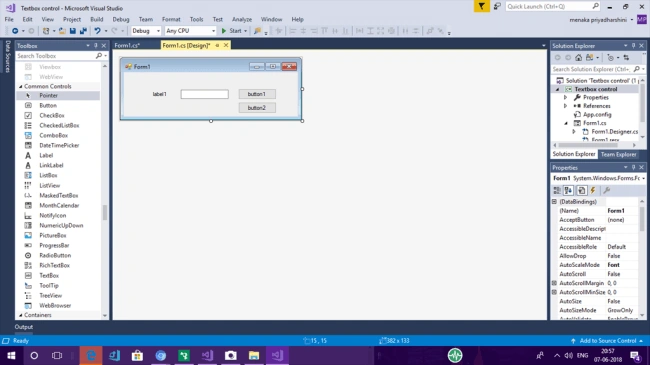Select the ToolTip toolbox control

point(49,285)
